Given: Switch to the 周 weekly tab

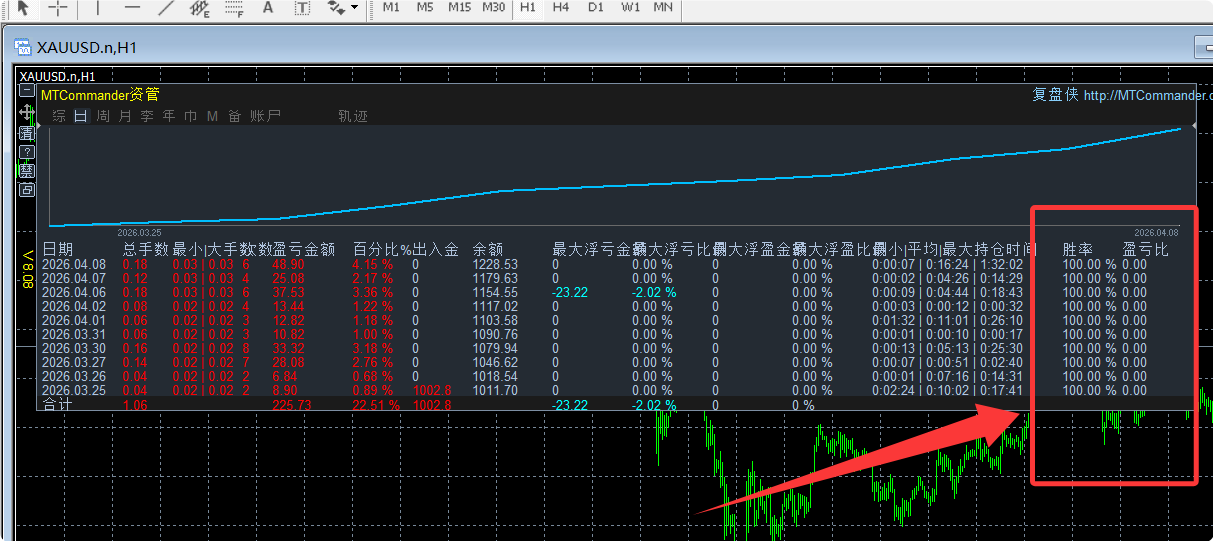Looking at the screenshot, I should point(103,116).
